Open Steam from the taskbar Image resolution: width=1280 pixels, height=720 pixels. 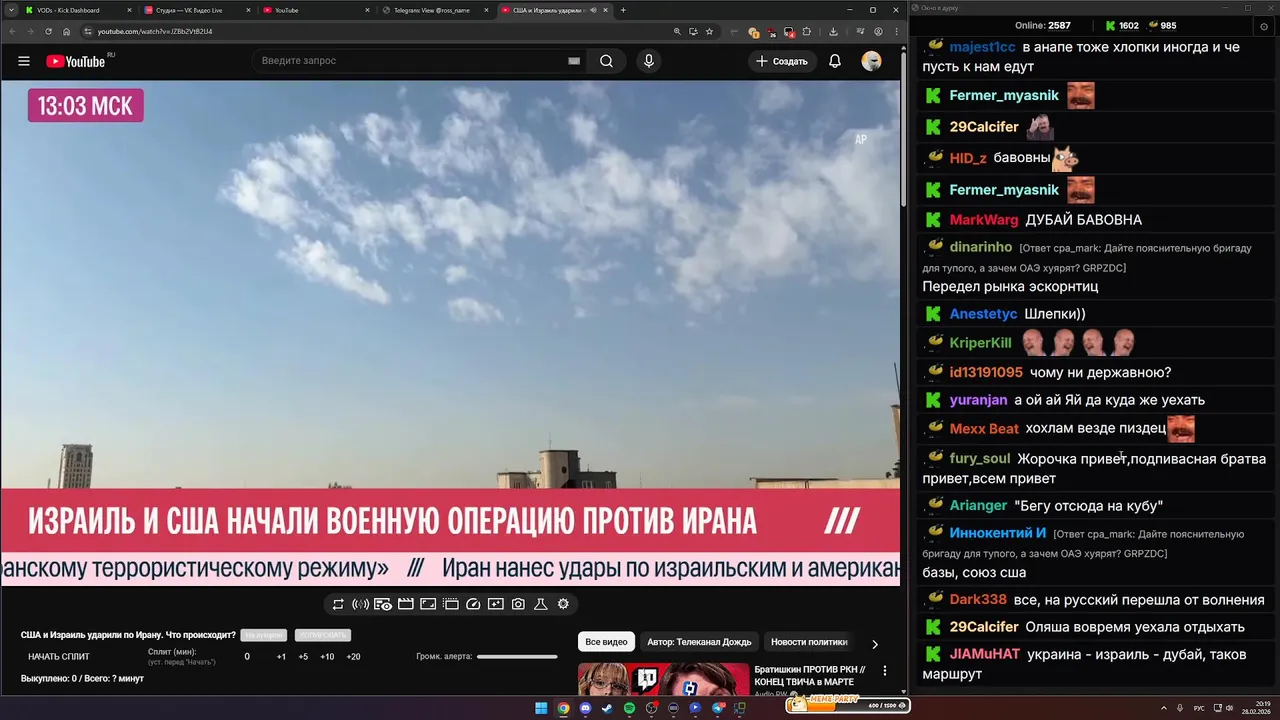607,708
